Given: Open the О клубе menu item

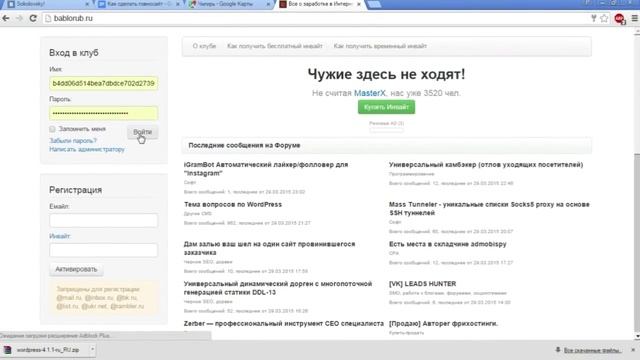Looking at the screenshot, I should point(204,46).
